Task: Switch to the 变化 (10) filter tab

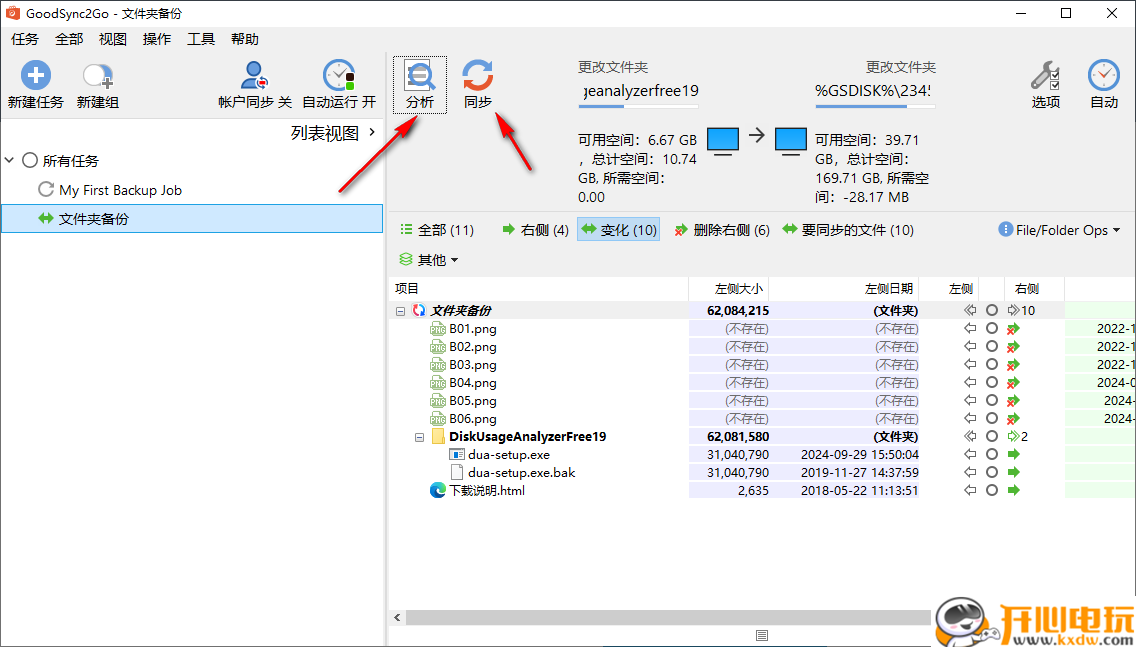Action: (x=618, y=229)
